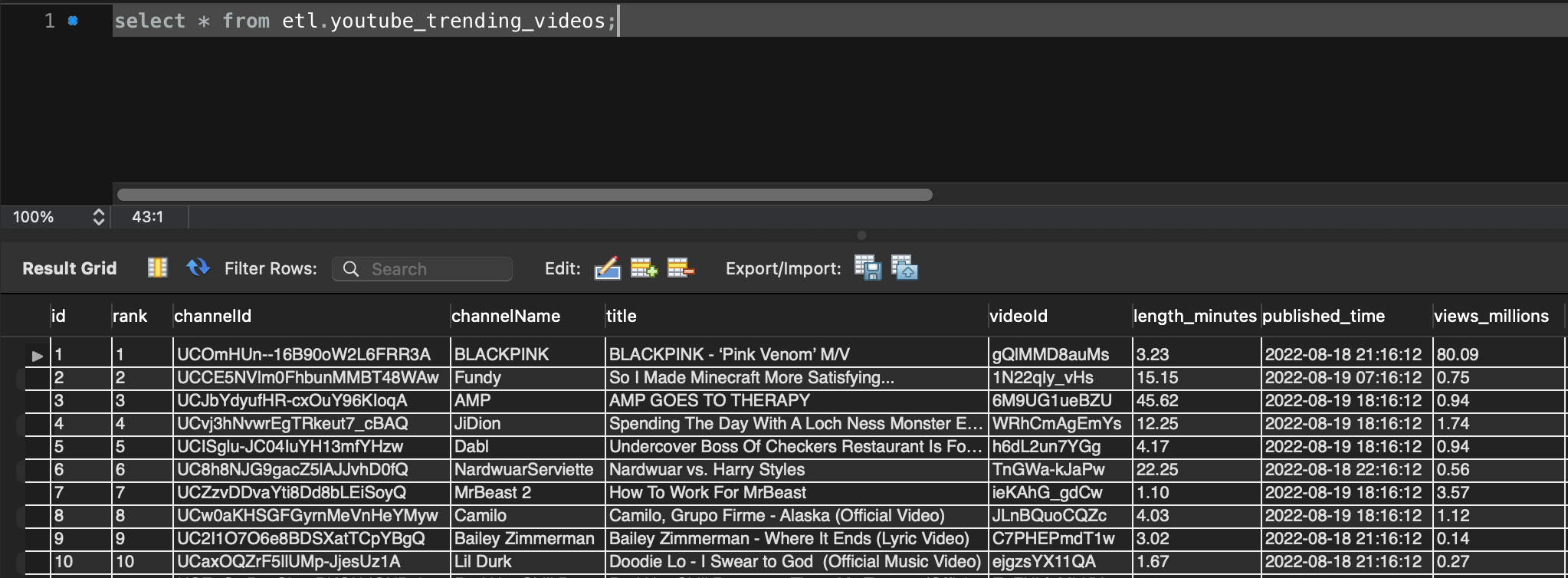Select the Doodie Lo - I Swear to God title cell
Screen dimensions: 1568x578
[x=796, y=561]
